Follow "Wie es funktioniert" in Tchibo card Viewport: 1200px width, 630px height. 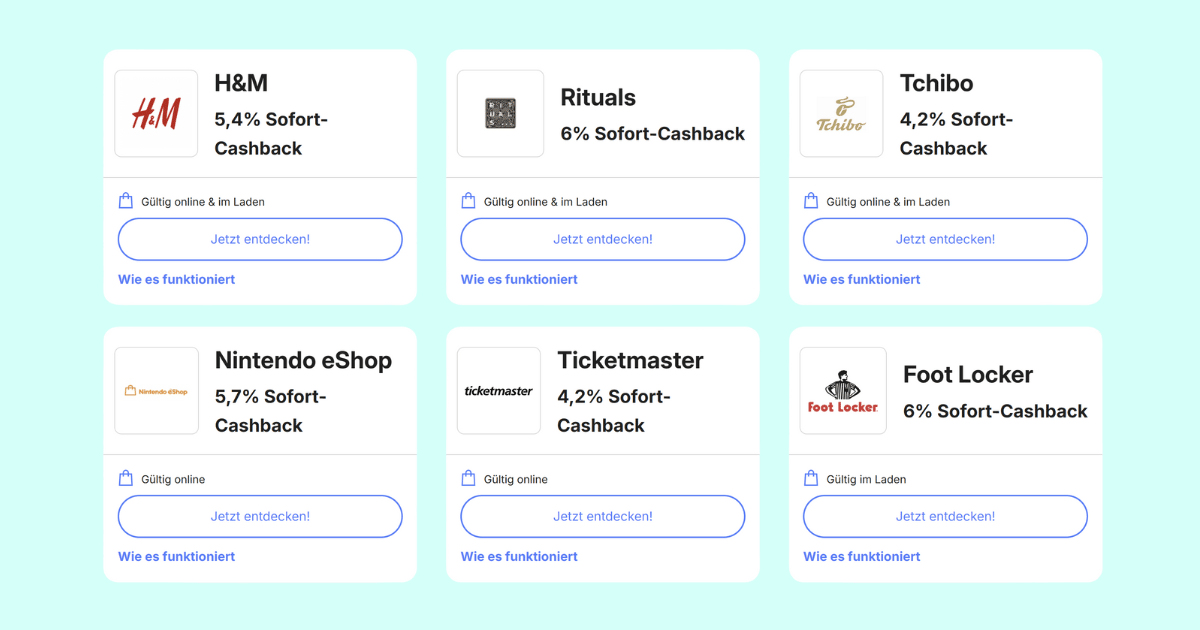click(862, 280)
